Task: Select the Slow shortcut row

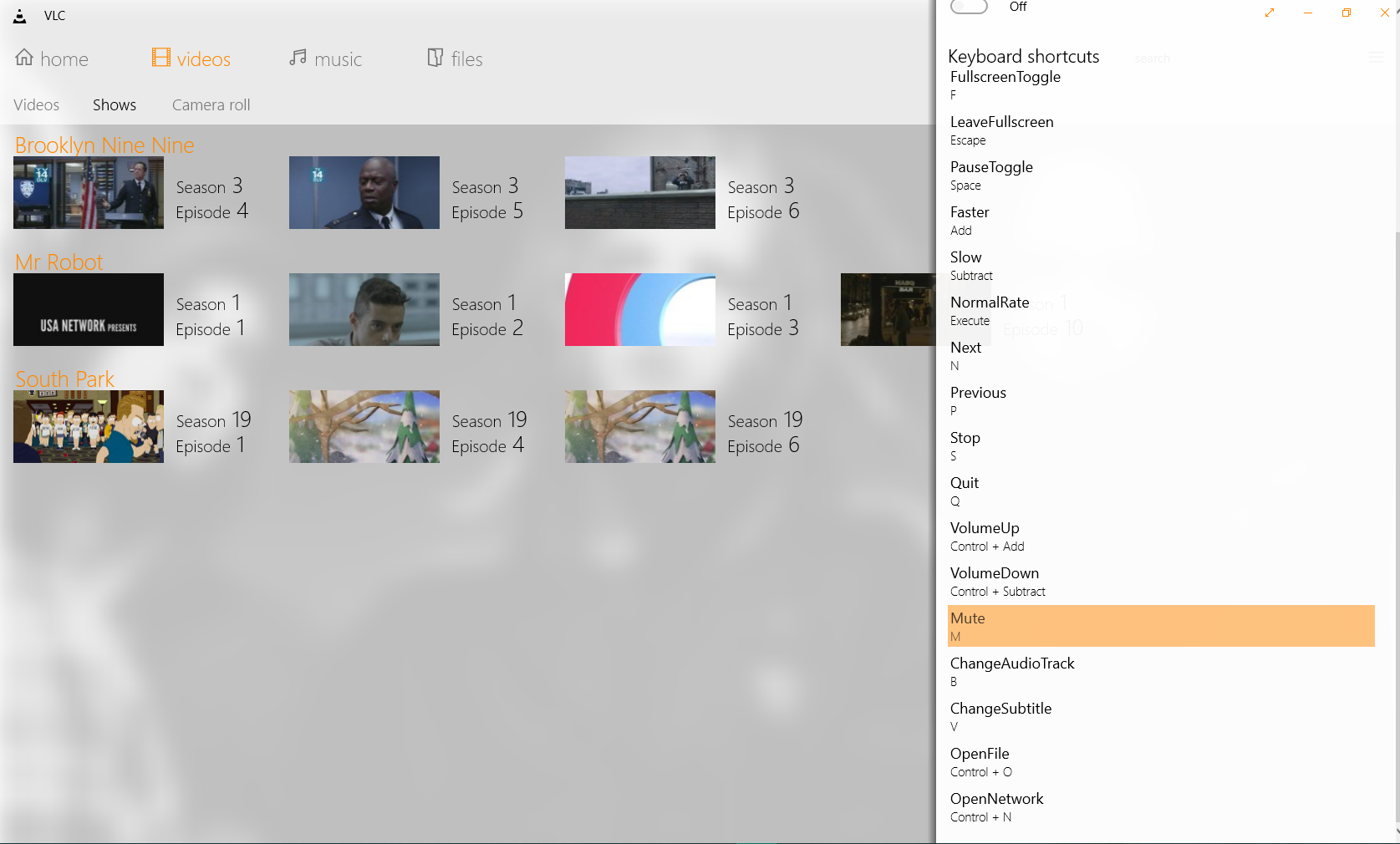Action: click(1161, 265)
